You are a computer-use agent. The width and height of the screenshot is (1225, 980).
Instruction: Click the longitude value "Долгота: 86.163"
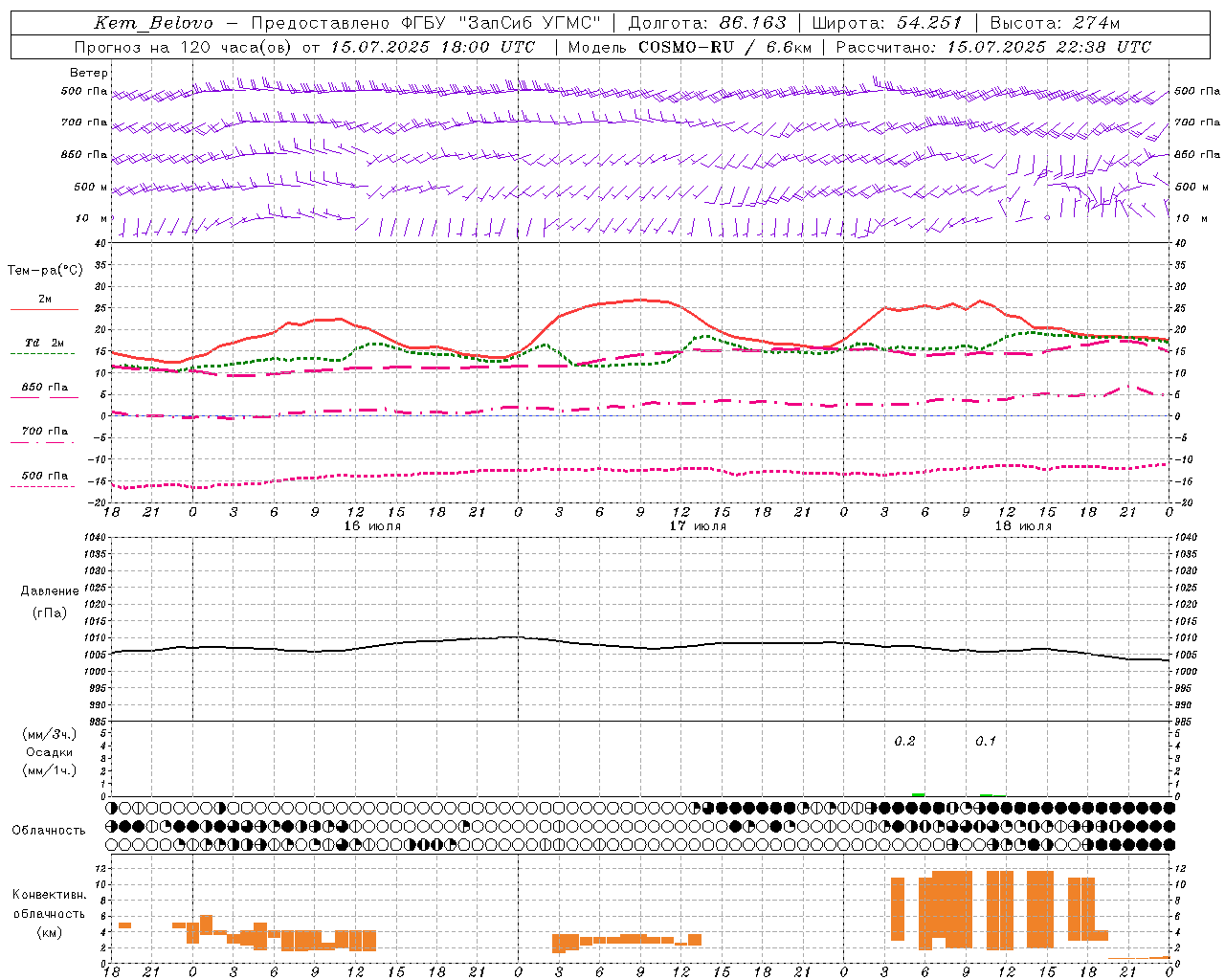pos(707,23)
